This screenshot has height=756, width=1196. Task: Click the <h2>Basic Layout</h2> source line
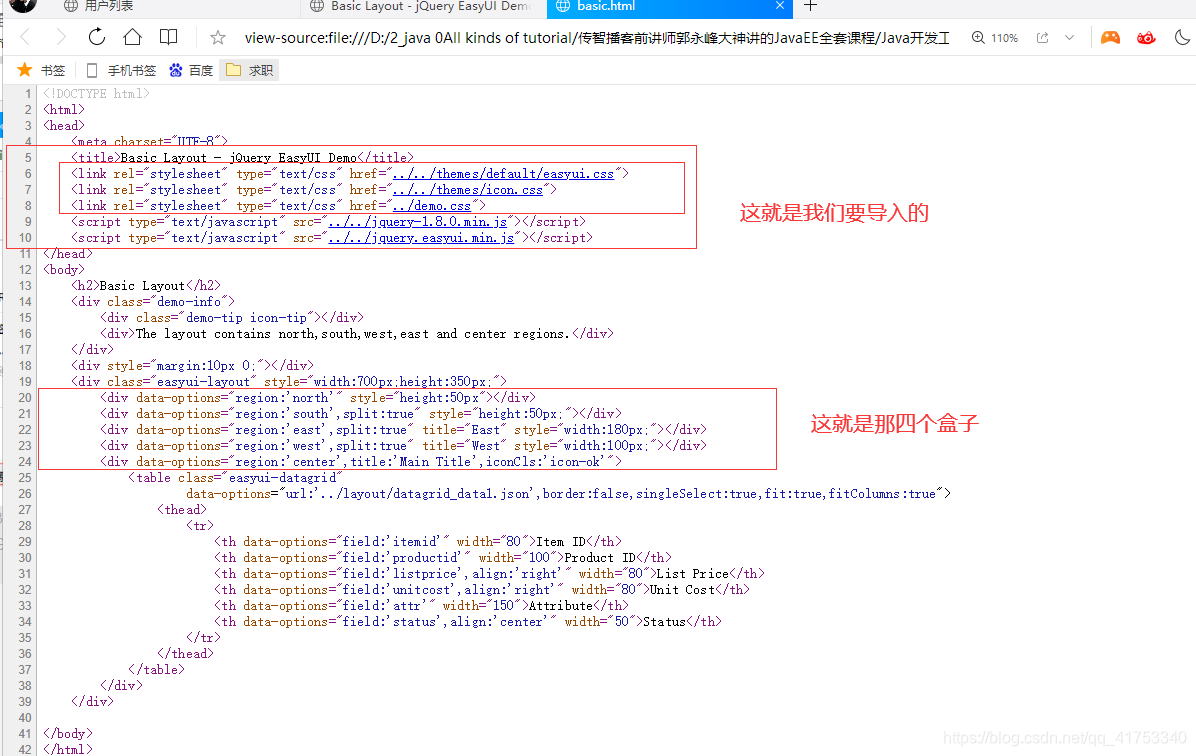(x=146, y=286)
